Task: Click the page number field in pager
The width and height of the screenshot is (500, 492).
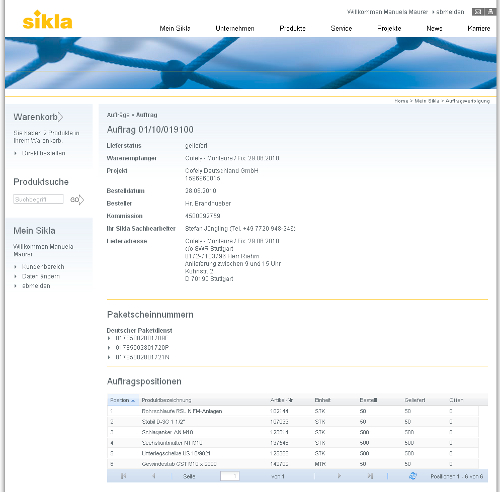Action: tap(230, 476)
